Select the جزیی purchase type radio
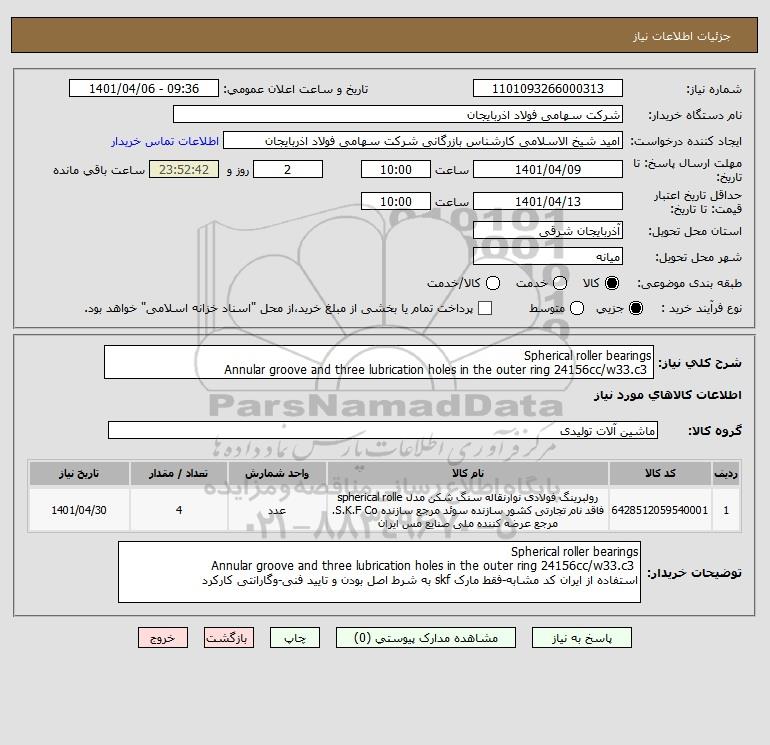 635,308
